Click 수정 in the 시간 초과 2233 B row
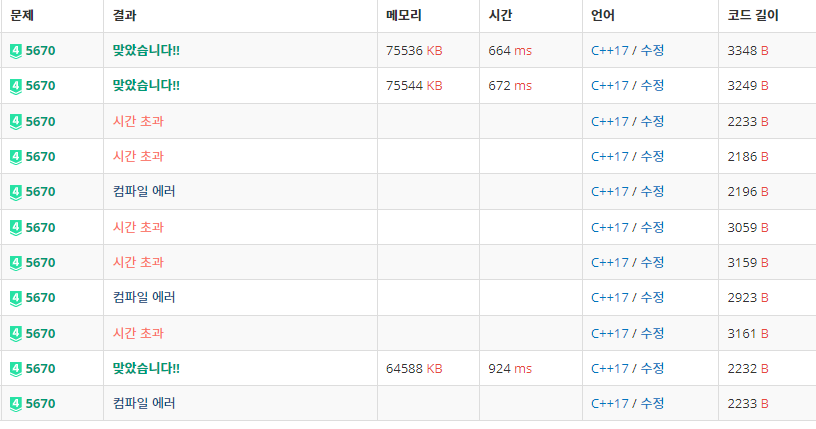This screenshot has height=429, width=816. point(652,121)
